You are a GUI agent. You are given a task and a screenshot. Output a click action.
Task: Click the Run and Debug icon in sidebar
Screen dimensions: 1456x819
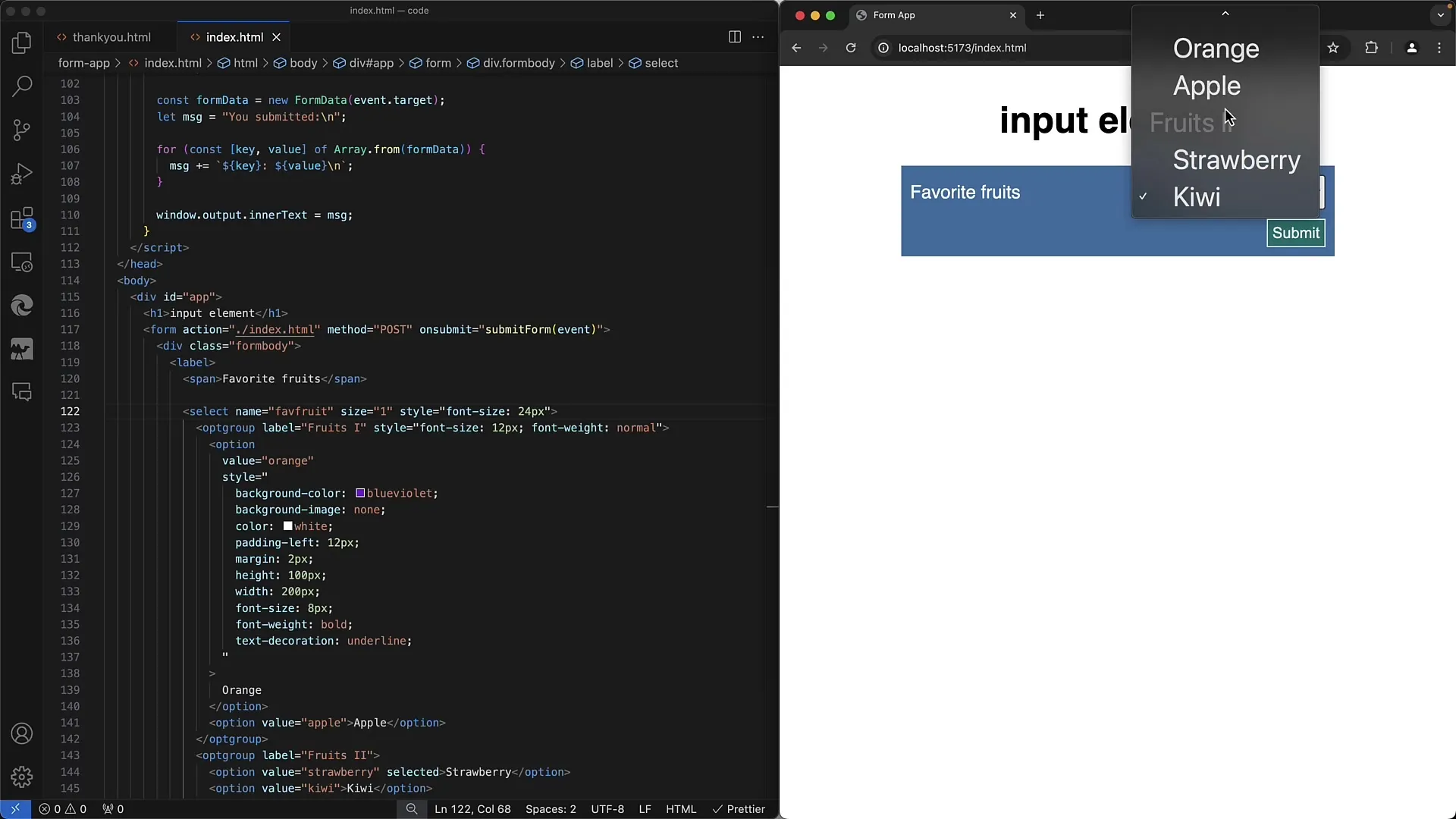coord(22,175)
